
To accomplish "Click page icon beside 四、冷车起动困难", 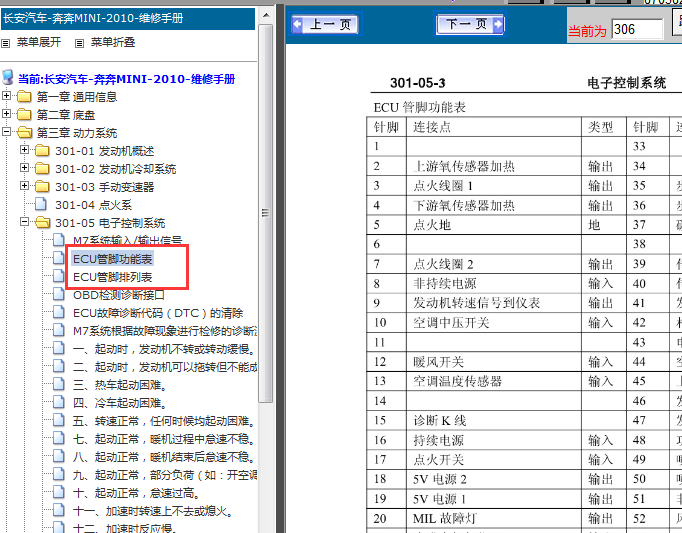I will coord(59,402).
